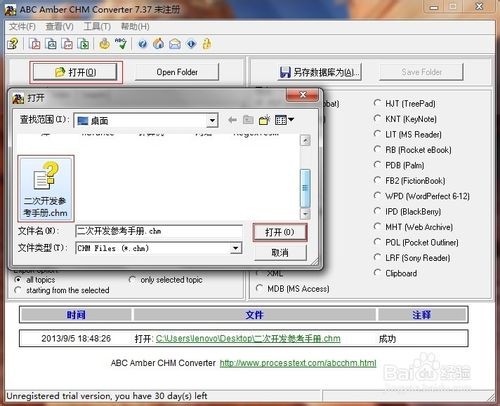Select the HJT (TreePad) format option
This screenshot has height=406, width=500.
(x=405, y=104)
